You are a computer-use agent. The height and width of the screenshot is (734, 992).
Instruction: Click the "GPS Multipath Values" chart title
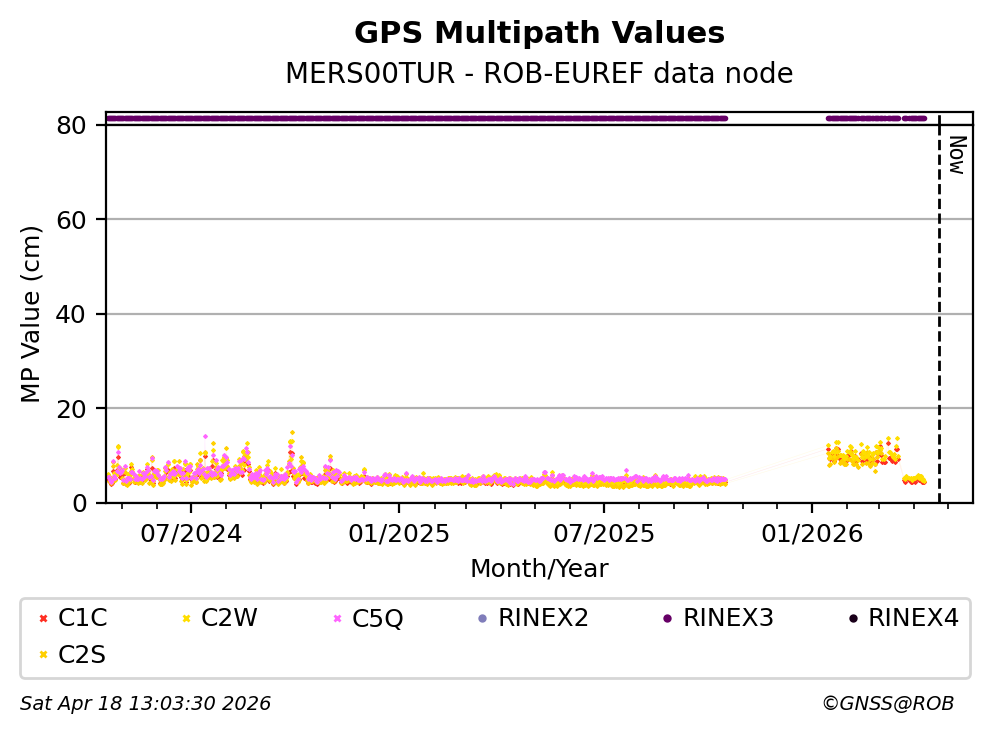pos(539,33)
